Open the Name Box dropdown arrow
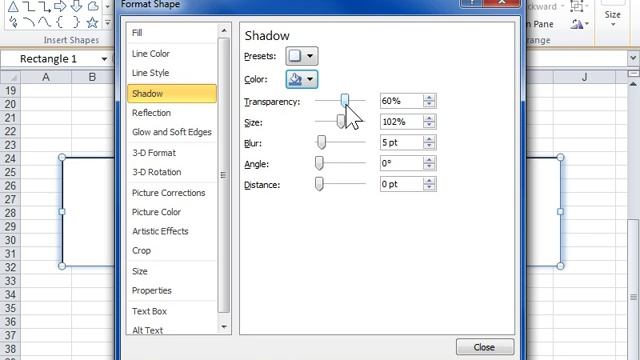Image resolution: width=640 pixels, height=360 pixels. tap(104, 59)
